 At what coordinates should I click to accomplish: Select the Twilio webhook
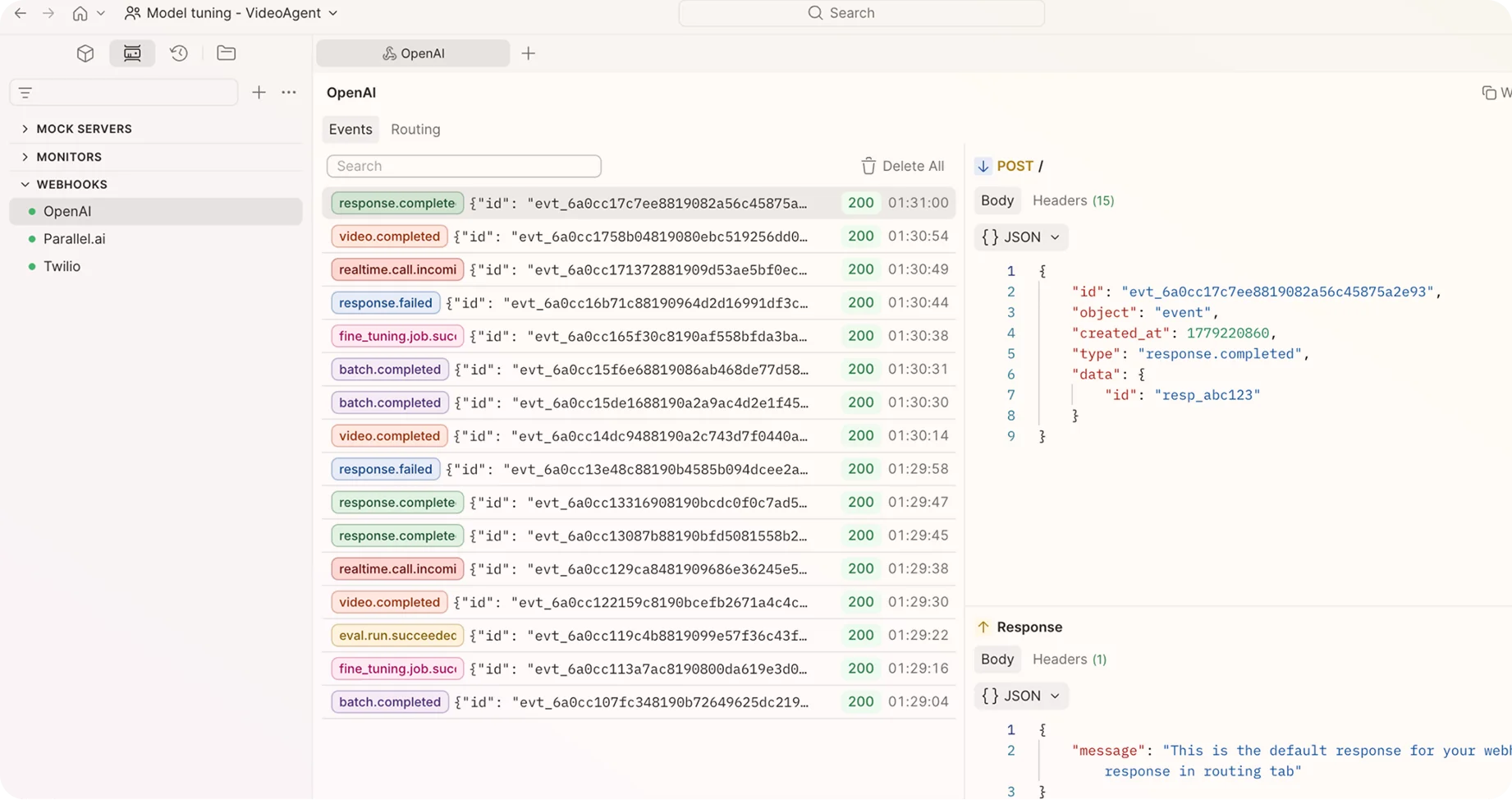156,266
